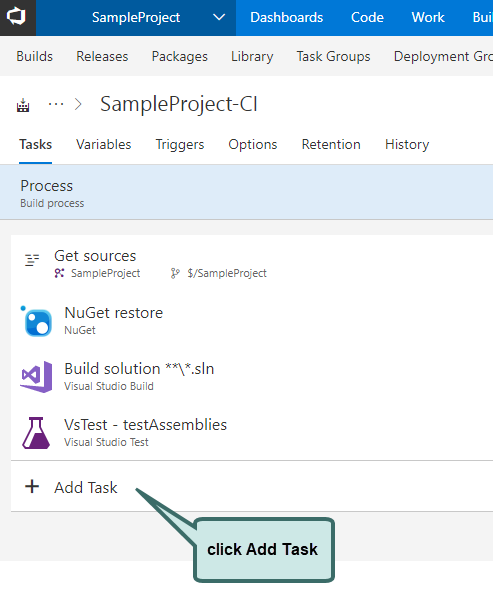Select the Tasks tab
The height and width of the screenshot is (592, 493).
(35, 145)
